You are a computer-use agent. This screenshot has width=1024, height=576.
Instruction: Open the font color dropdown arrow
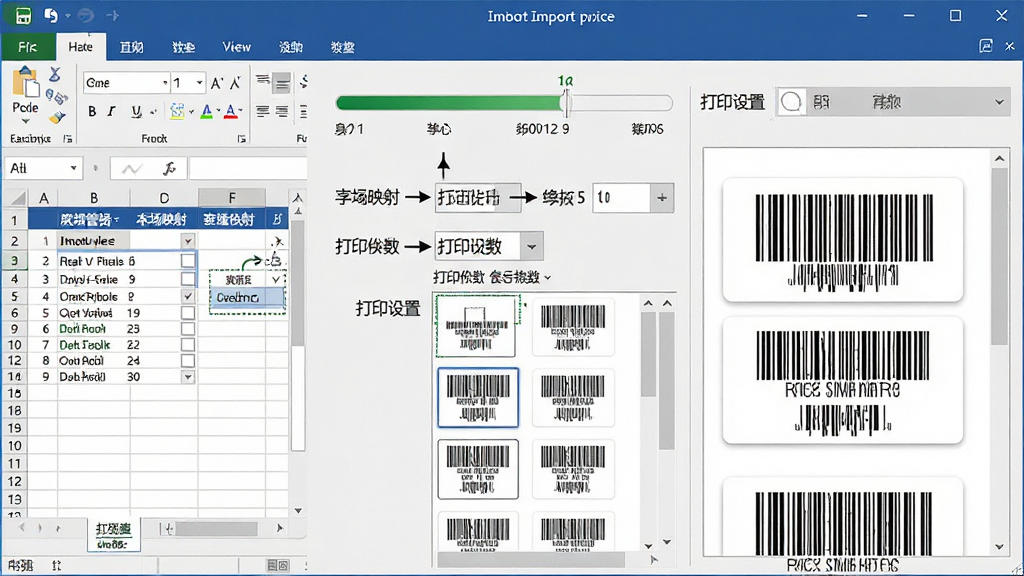pos(241,112)
